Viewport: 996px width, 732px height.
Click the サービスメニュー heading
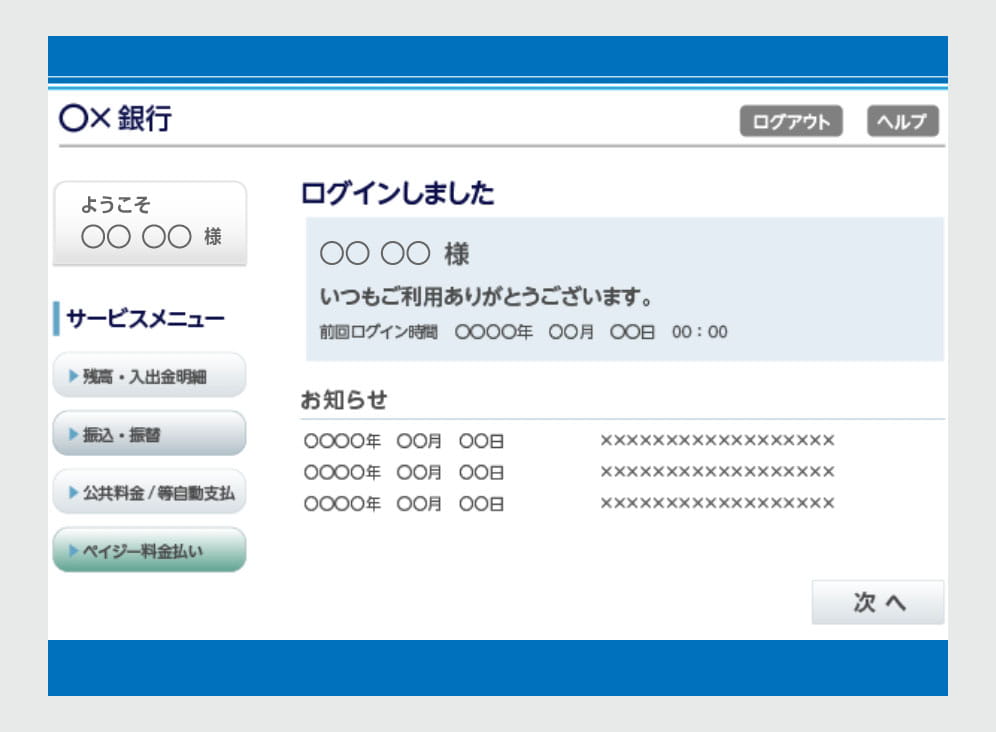coord(145,319)
